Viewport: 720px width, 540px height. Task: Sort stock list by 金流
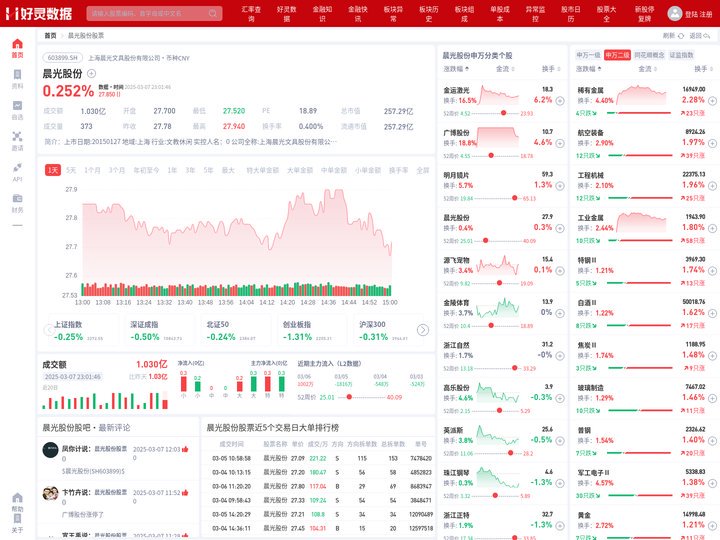[x=505, y=69]
